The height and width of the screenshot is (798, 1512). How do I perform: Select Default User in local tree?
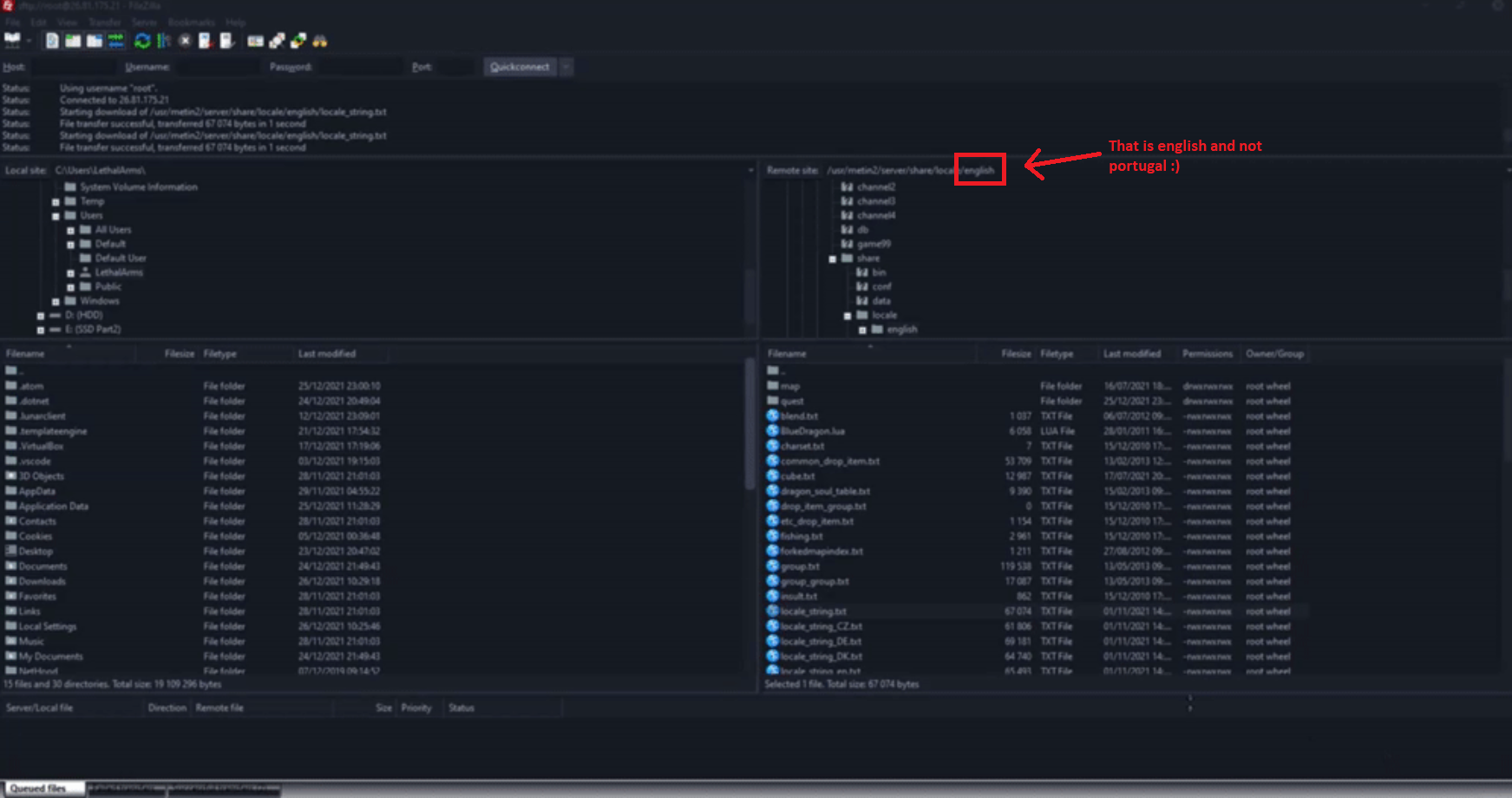(121, 258)
